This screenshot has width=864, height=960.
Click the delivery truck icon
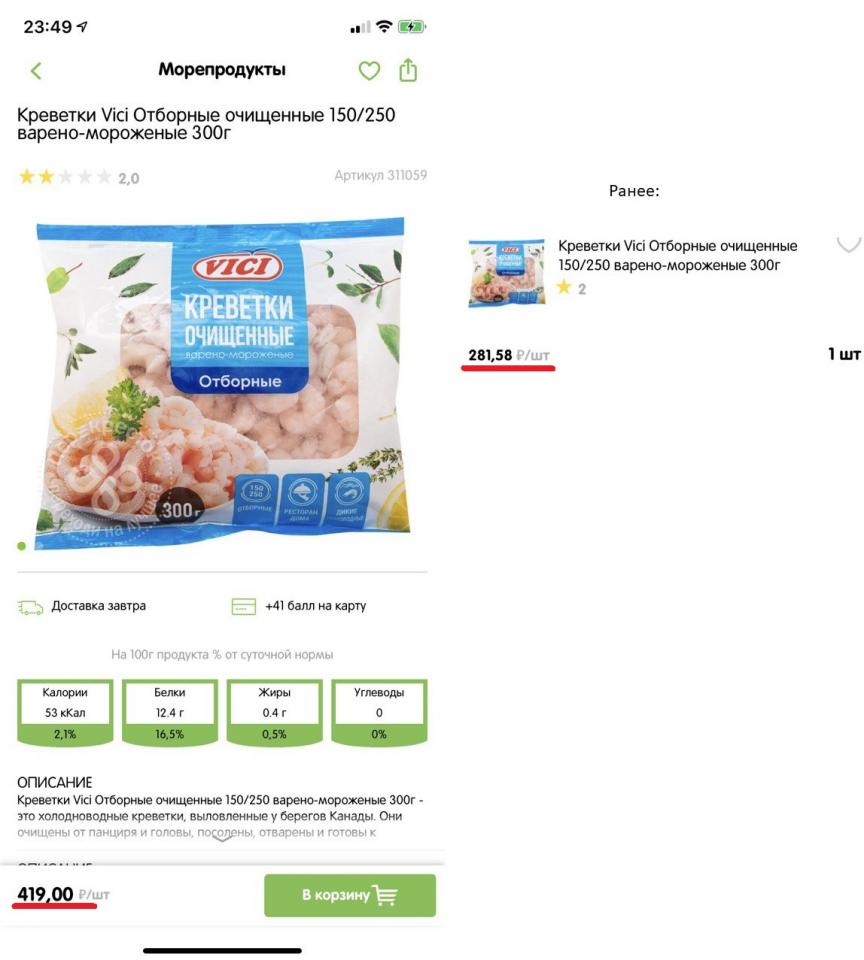(30, 607)
